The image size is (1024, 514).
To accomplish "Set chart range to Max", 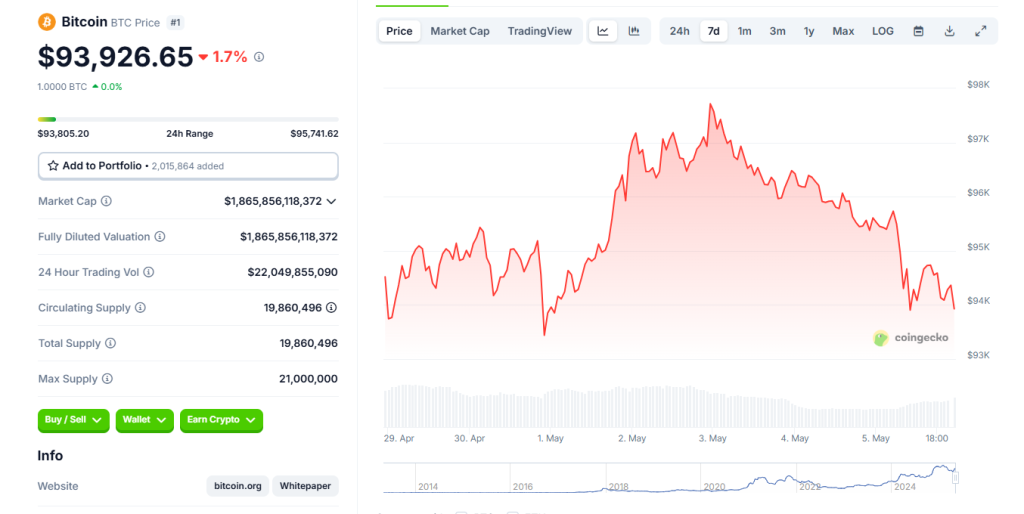I will 843,31.
